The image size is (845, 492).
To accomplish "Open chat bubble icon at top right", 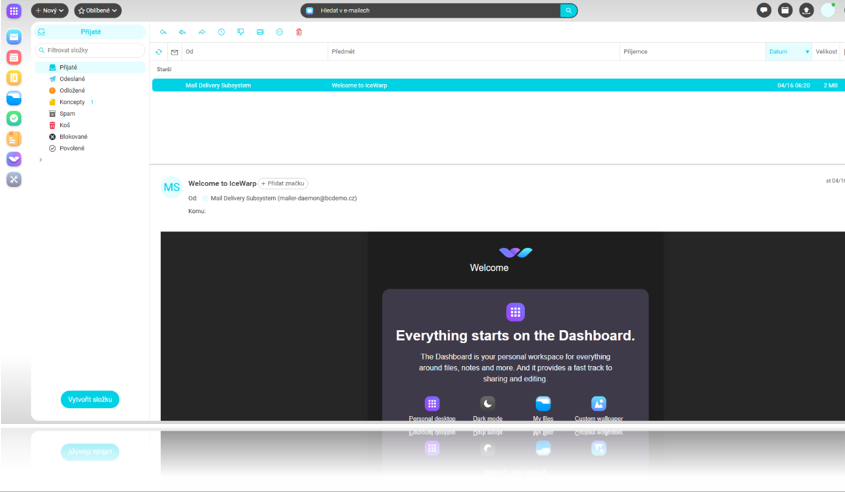I will tap(764, 10).
